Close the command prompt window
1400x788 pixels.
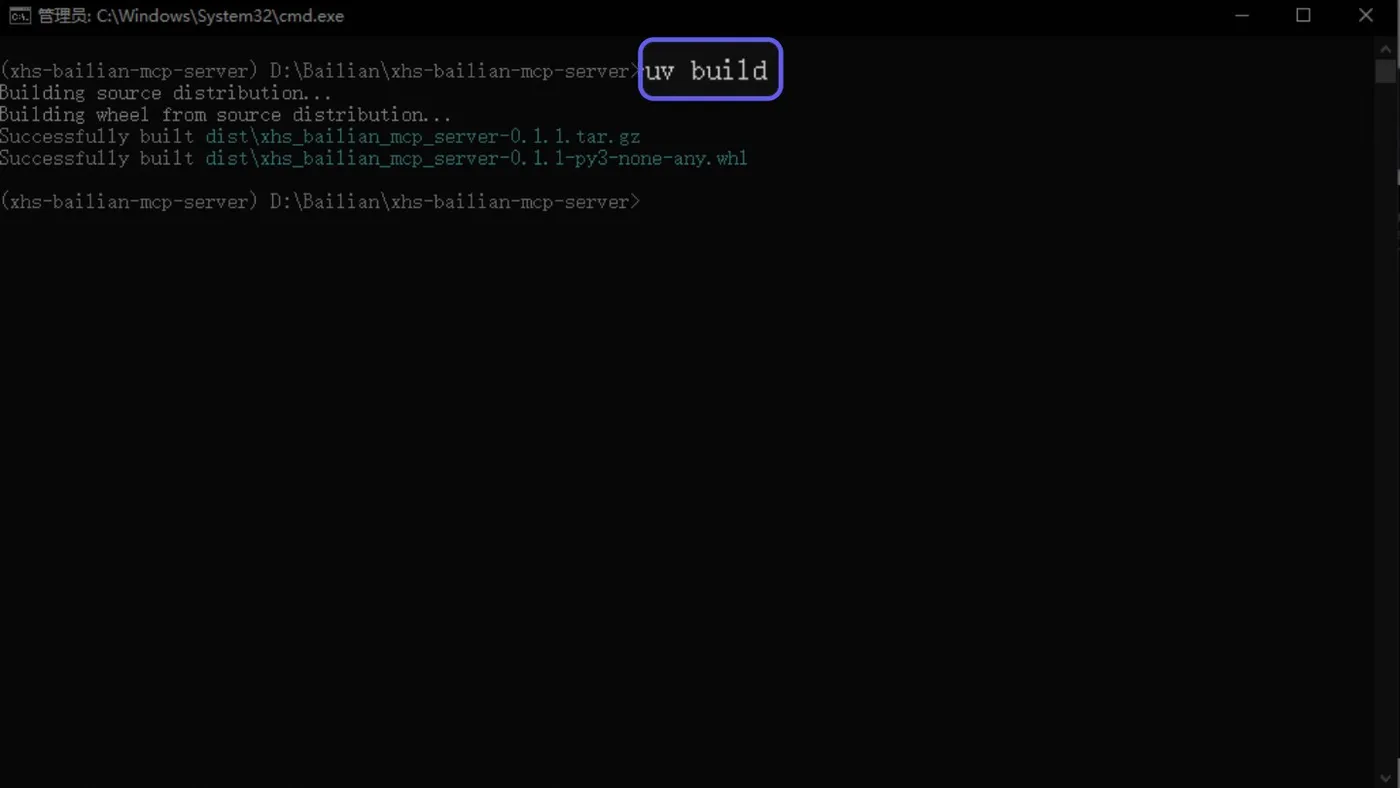(x=1366, y=16)
